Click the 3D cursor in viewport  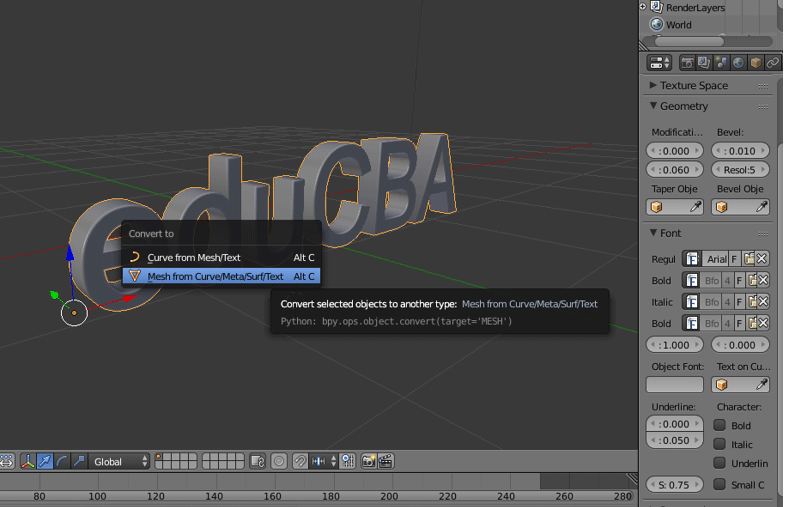point(74,313)
